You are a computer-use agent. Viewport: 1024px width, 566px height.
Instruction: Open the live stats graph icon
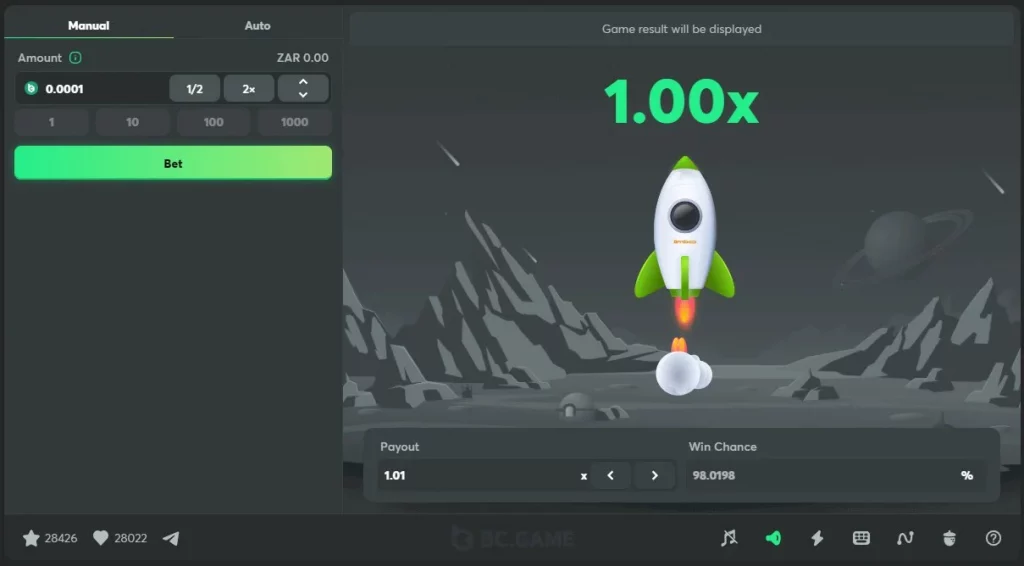tap(905, 538)
